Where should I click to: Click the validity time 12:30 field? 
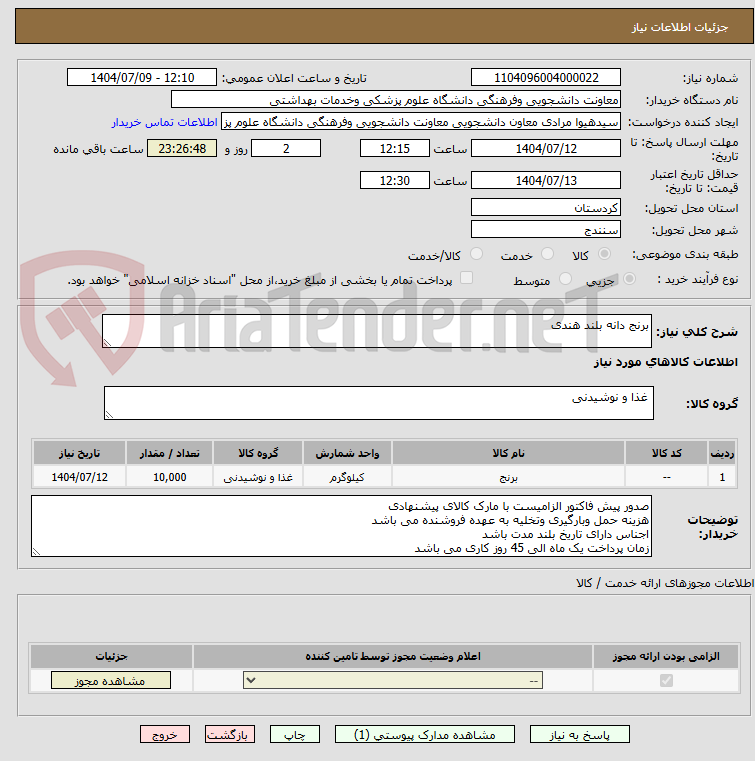[x=395, y=181]
